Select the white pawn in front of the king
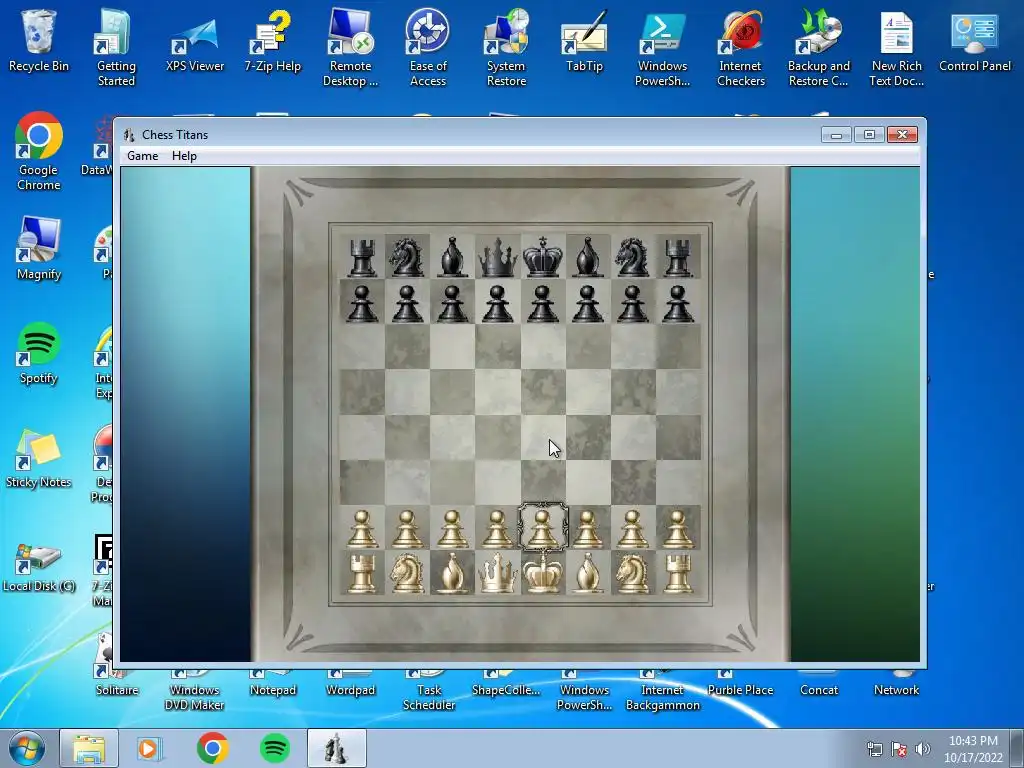The height and width of the screenshot is (768, 1024). [x=542, y=528]
